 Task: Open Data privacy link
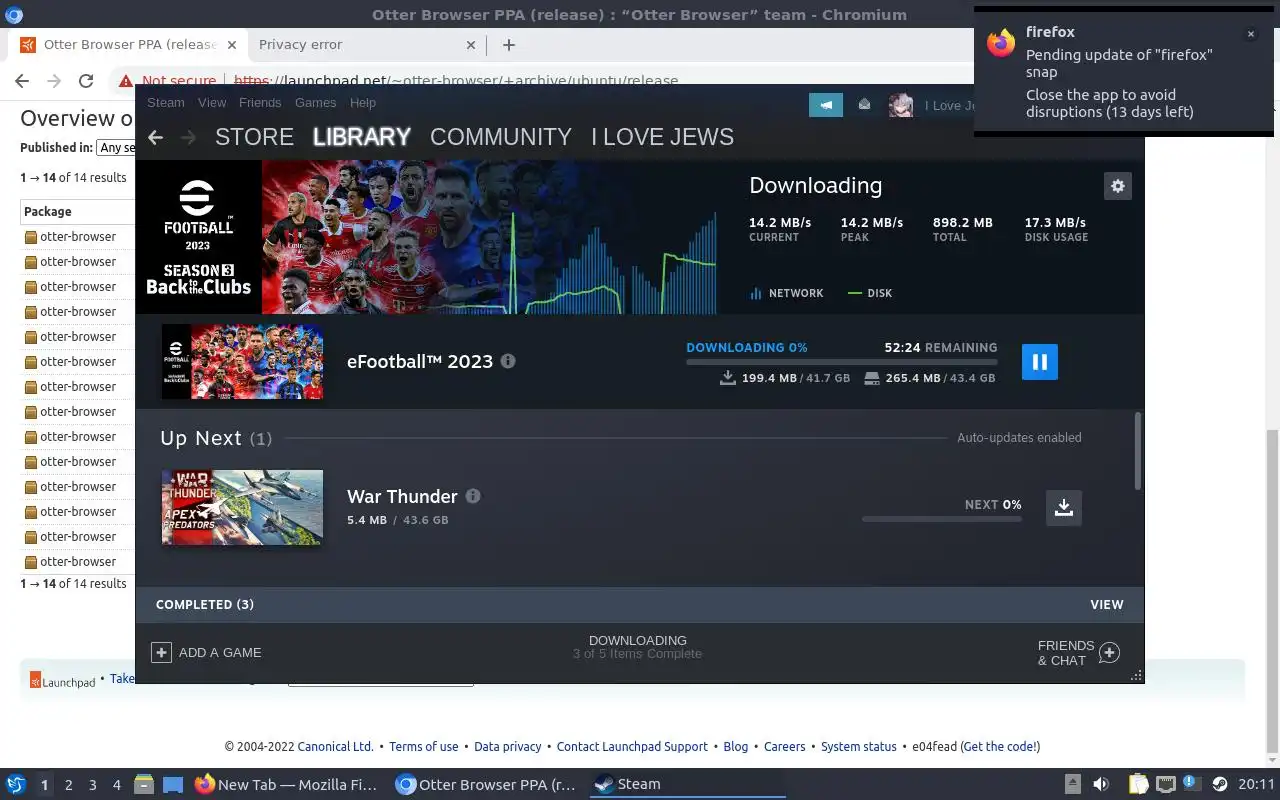pyautogui.click(x=508, y=747)
